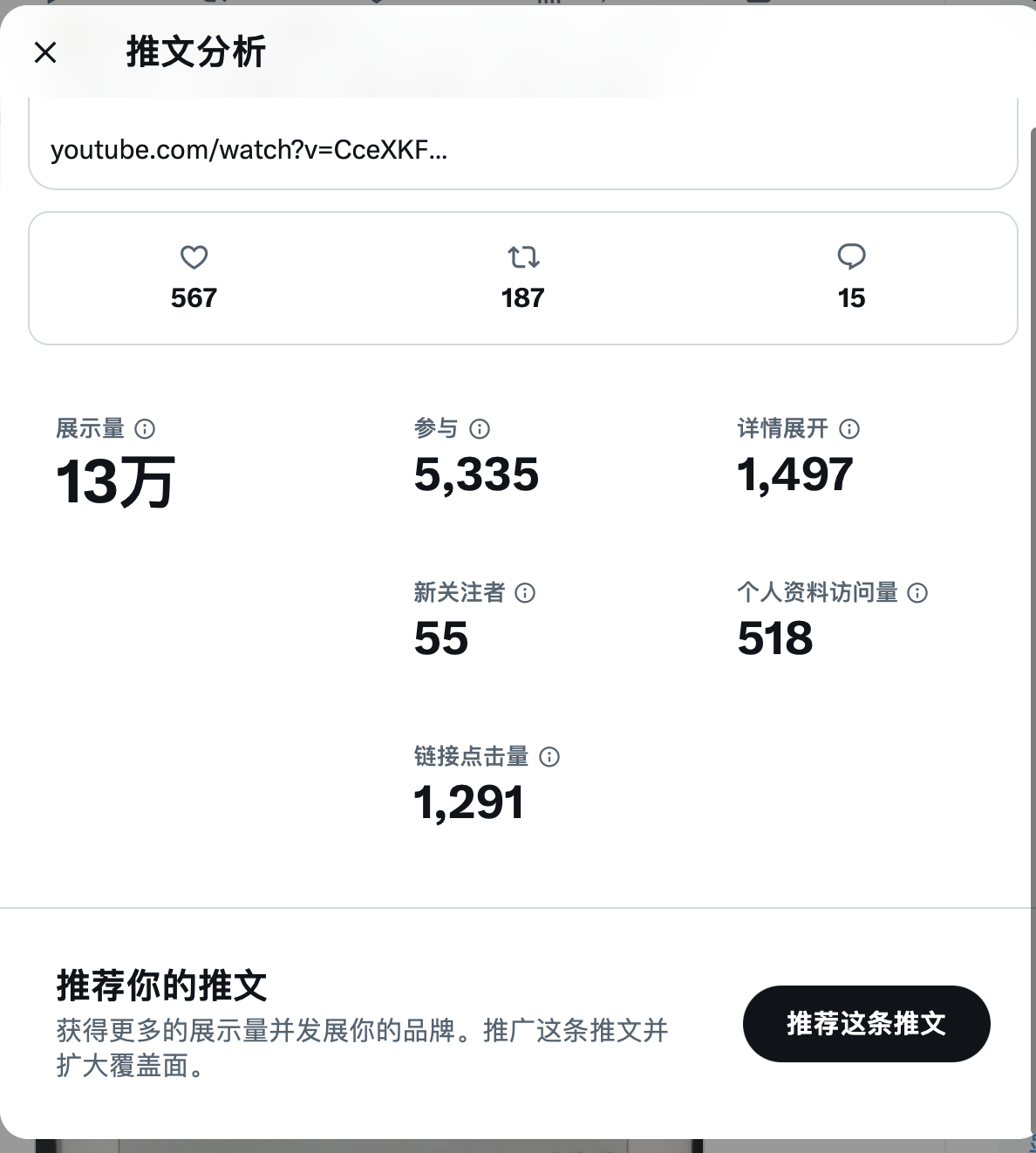The width and height of the screenshot is (1036, 1153).
Task: Click the heart icon above 567
Action: coord(194,258)
